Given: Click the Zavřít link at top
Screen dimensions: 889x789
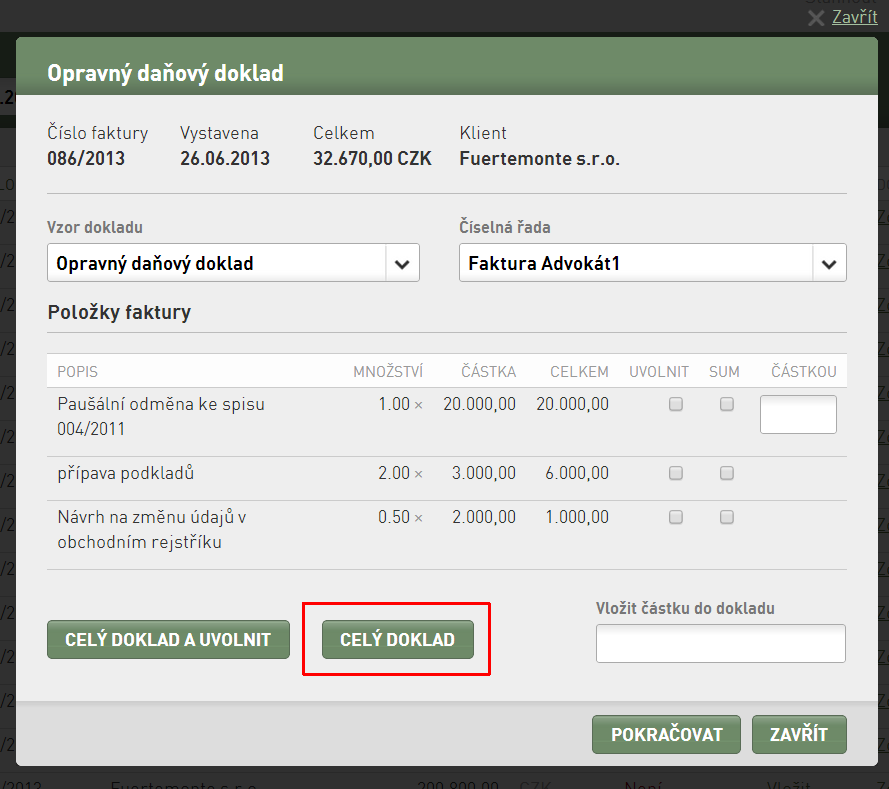Looking at the screenshot, I should (854, 17).
